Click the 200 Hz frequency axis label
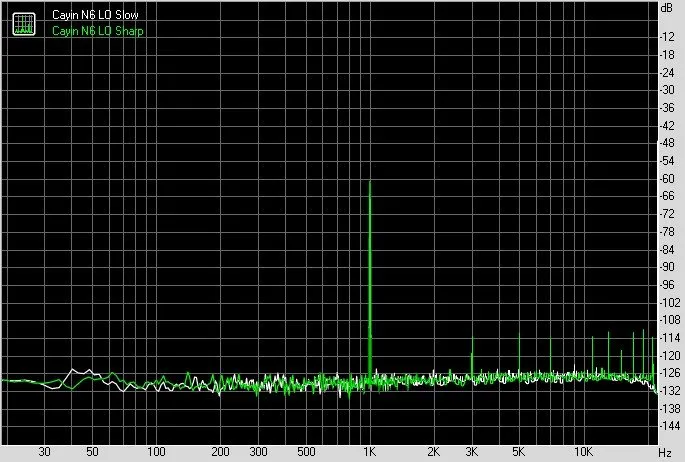 tap(220, 452)
